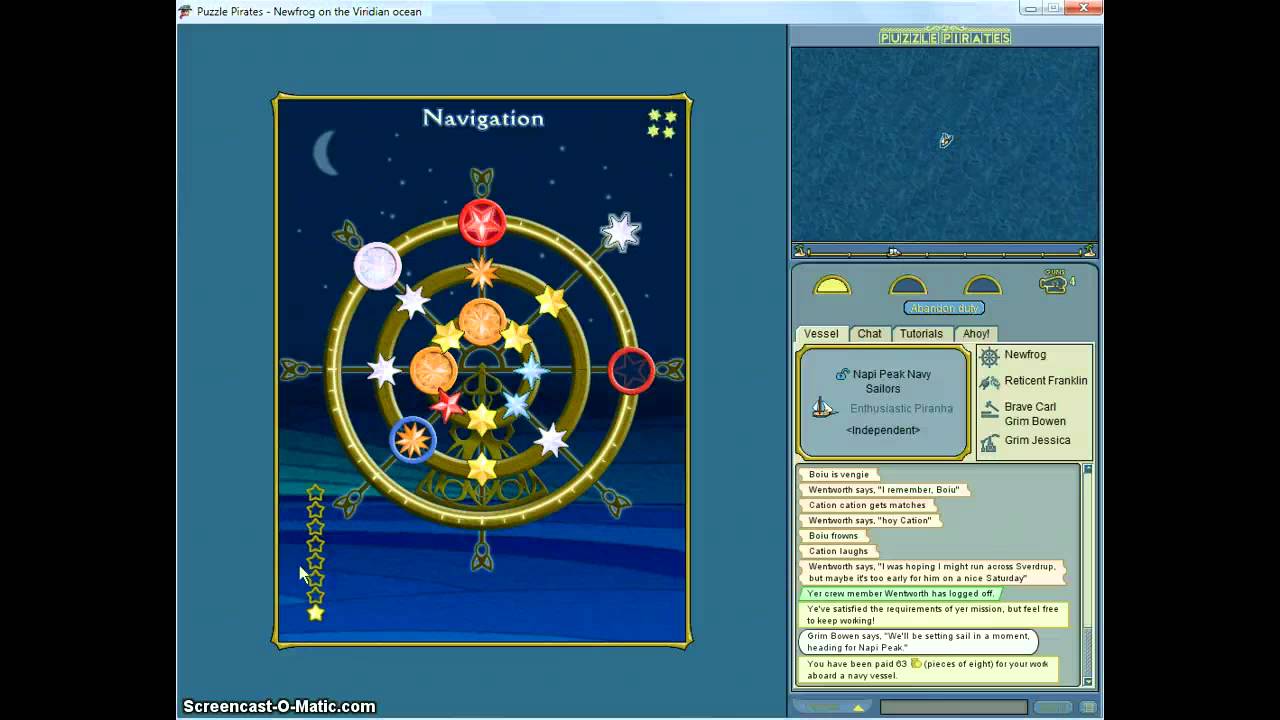Click the lit yellow half-dome indicator
The height and width of the screenshot is (720, 1280).
(832, 286)
